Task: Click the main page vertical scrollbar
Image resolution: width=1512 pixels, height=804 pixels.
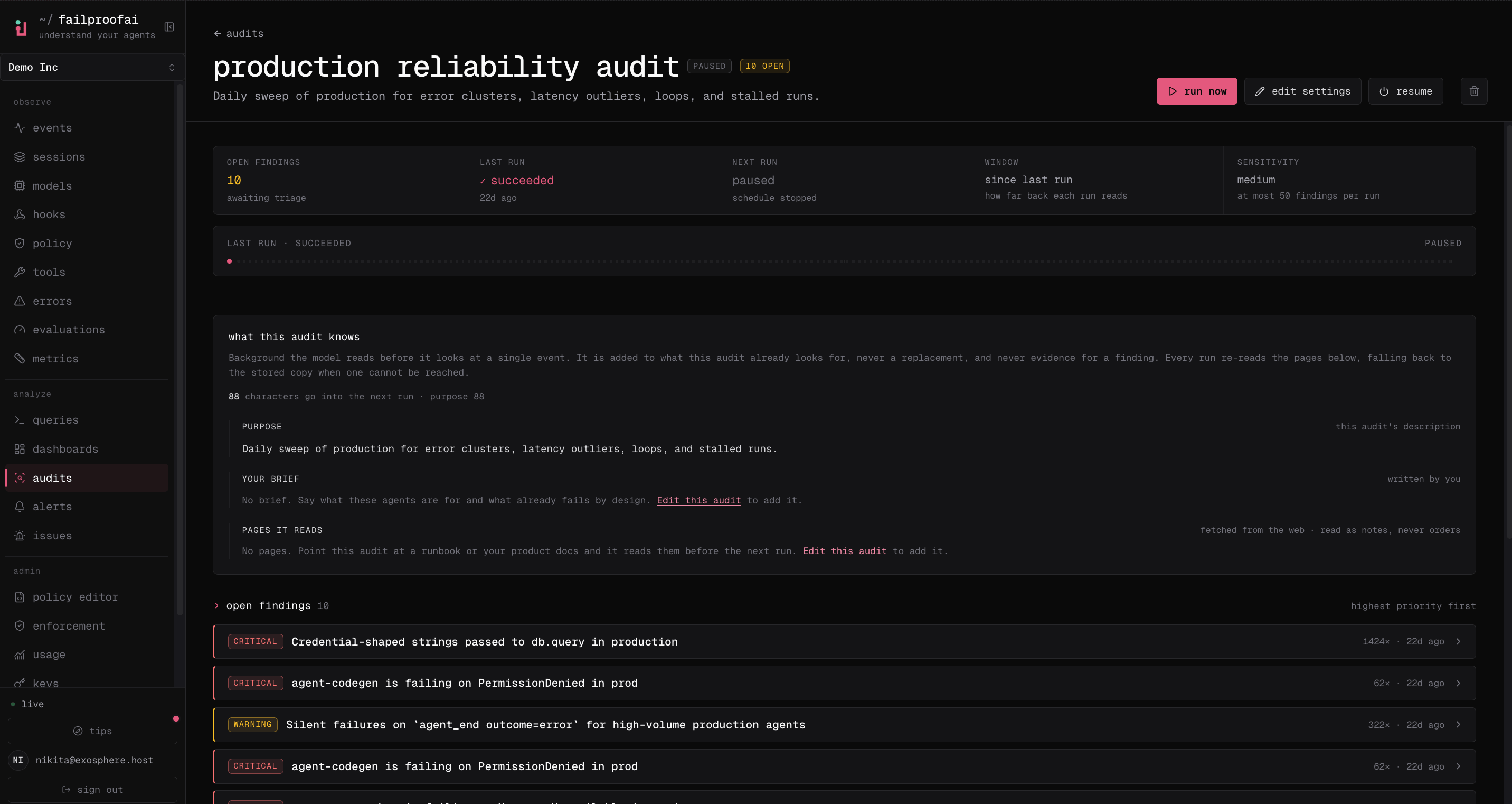Action: coord(1508,332)
